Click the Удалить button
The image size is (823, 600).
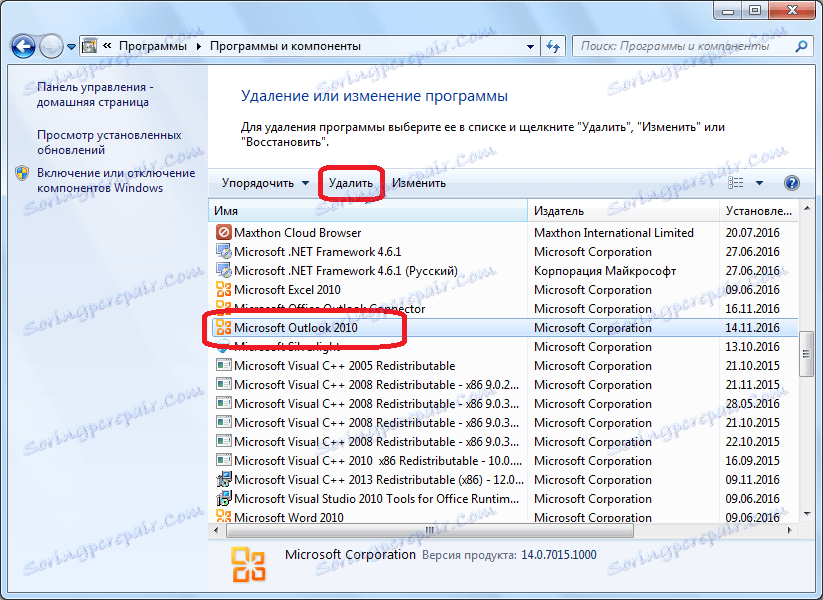pyautogui.click(x=351, y=183)
